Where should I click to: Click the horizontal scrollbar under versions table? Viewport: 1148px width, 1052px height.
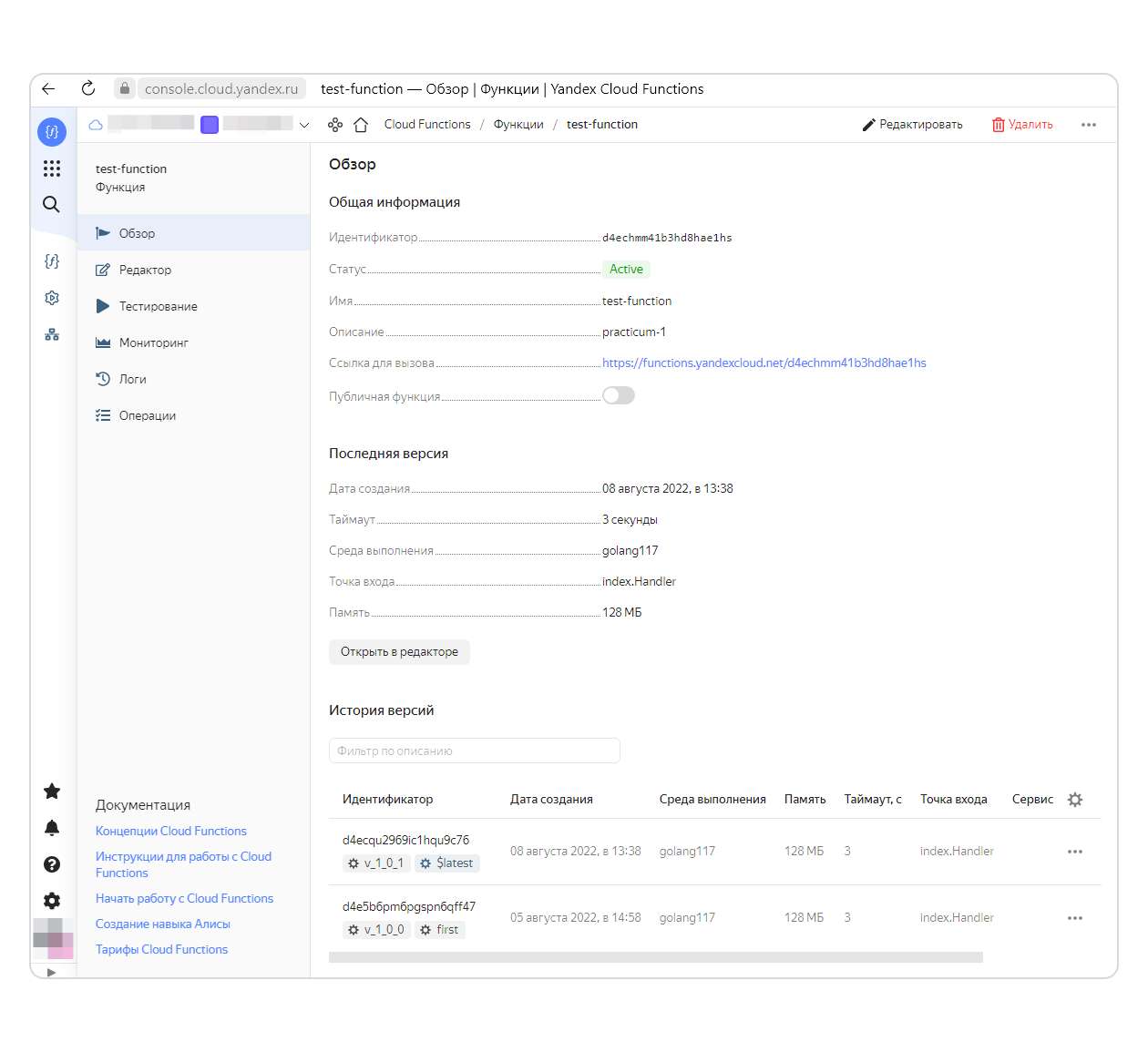pos(656,957)
